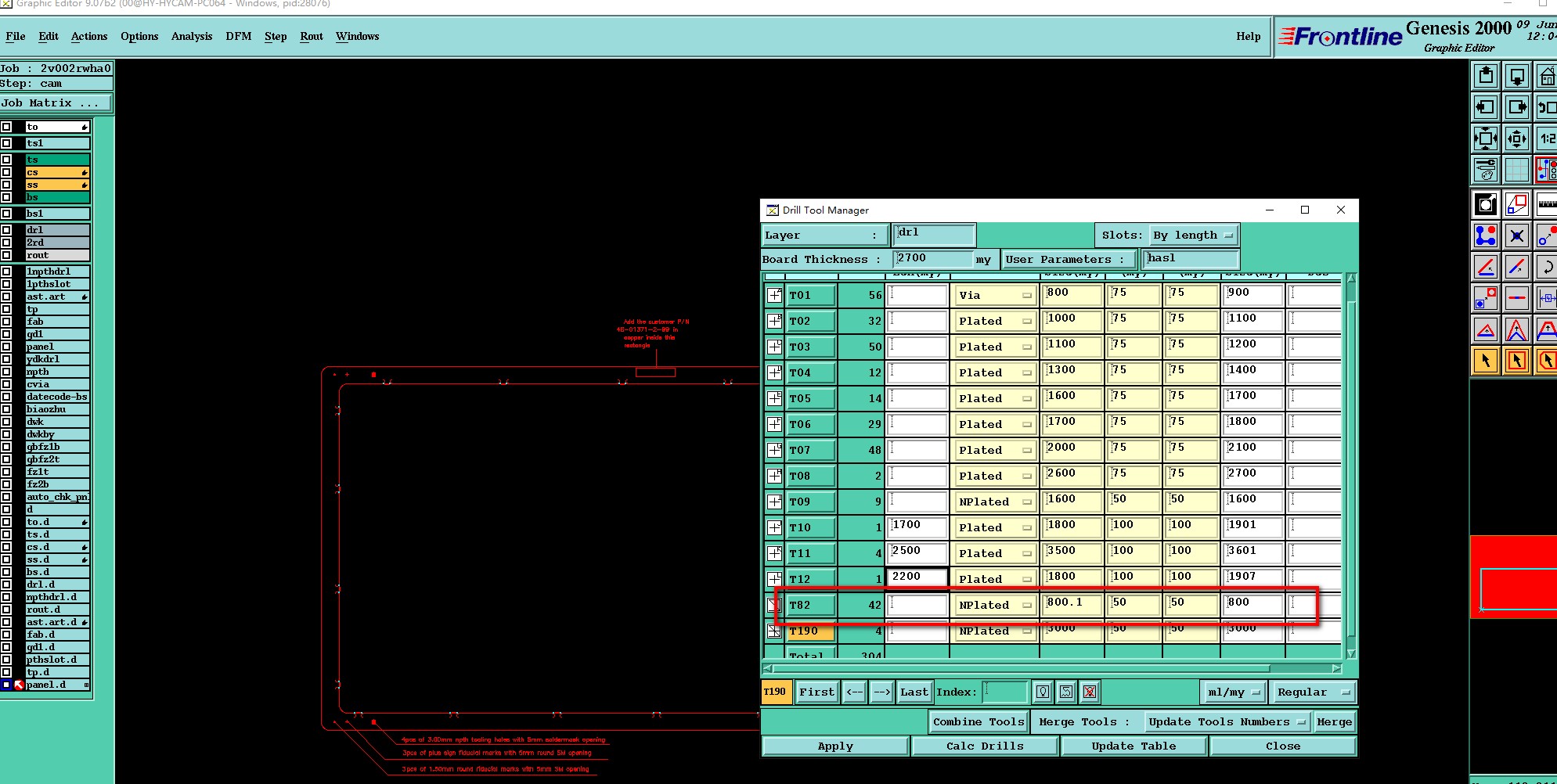The image size is (1557, 784).
Task: Toggle the checkbox for layer 'ts1'
Action: click(6, 143)
